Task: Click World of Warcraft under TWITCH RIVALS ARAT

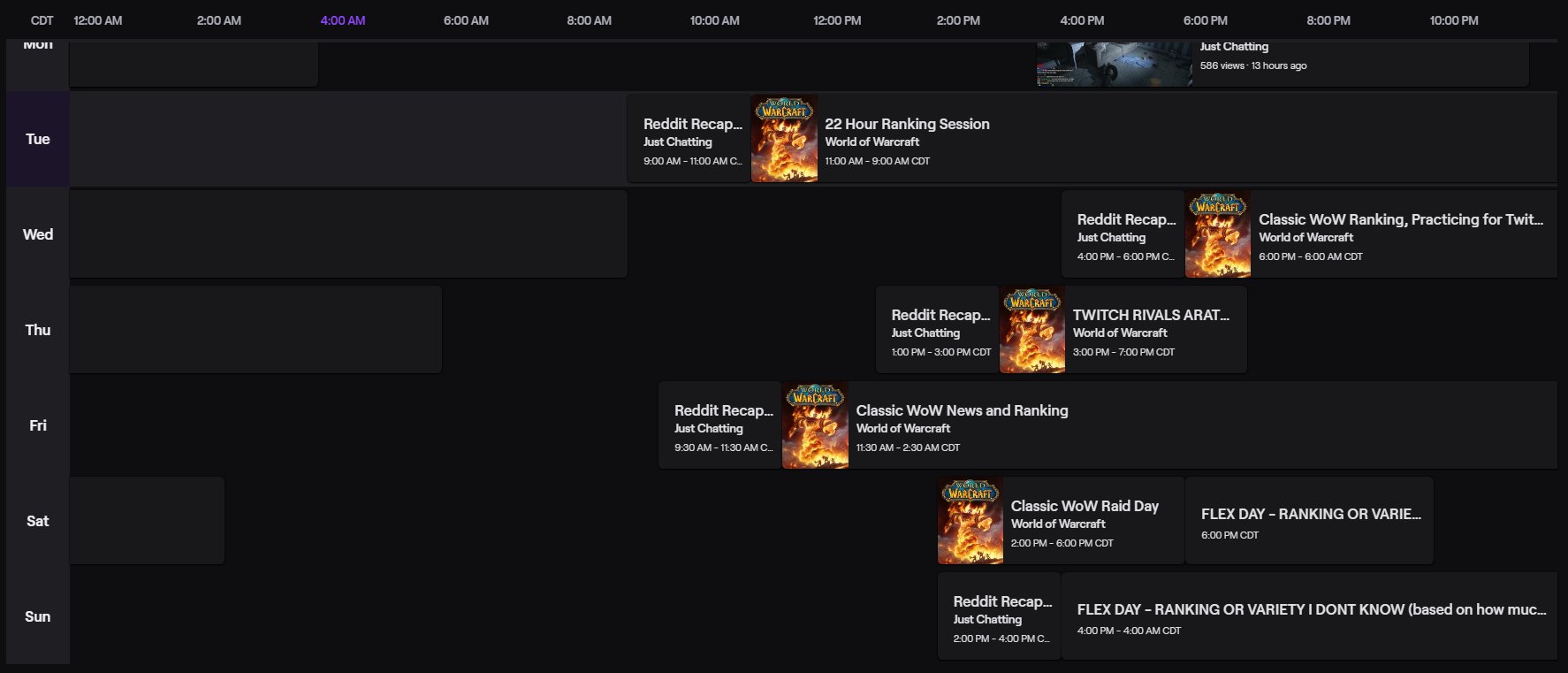Action: pyautogui.click(x=1120, y=333)
